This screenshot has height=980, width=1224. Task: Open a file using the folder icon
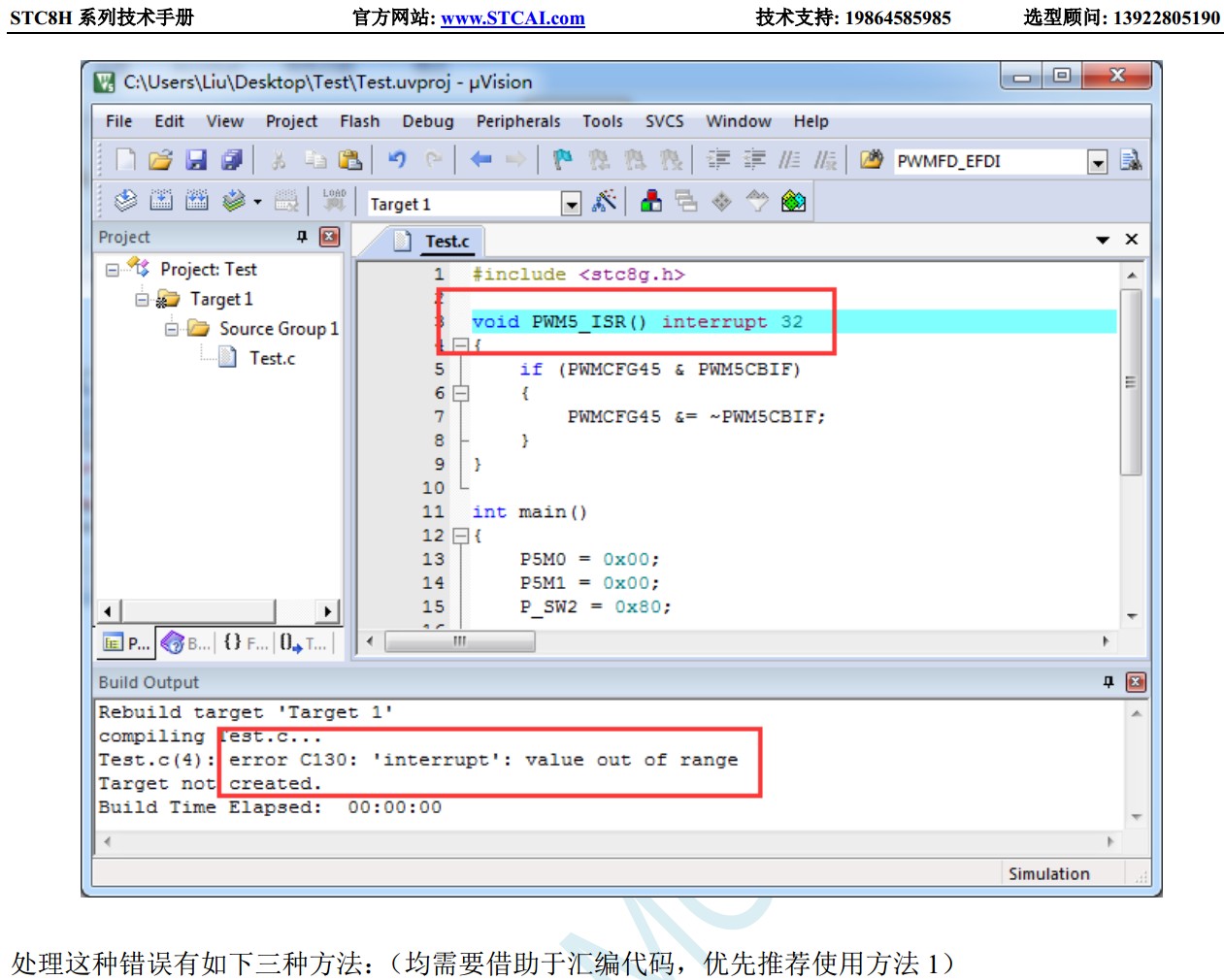pyautogui.click(x=160, y=160)
